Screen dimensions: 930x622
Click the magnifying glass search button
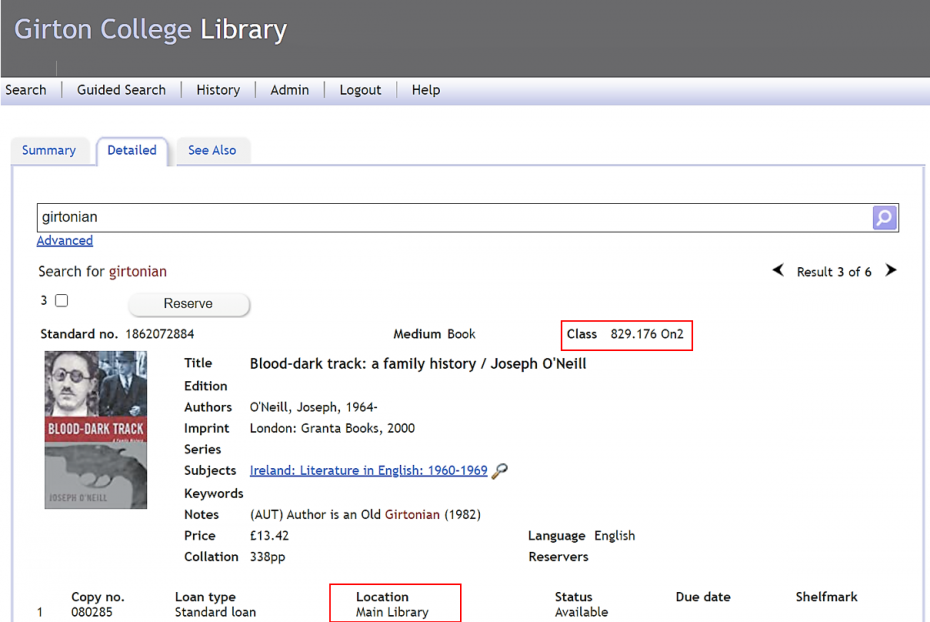click(x=884, y=217)
